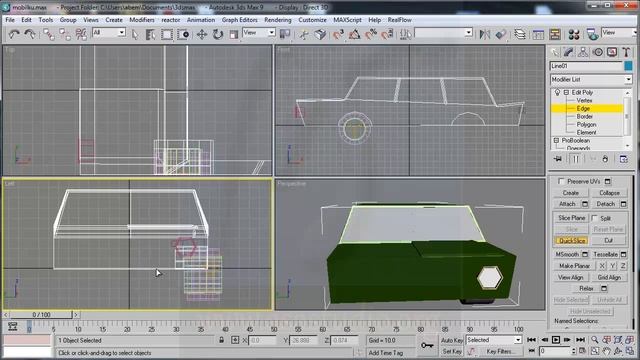Click the Slice Plane button
Screen dimensions: 640x360
[571, 218]
